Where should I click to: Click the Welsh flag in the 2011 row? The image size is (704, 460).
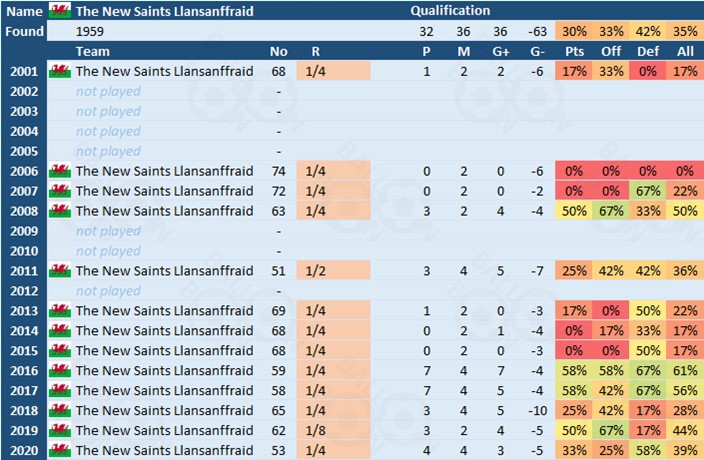[x=60, y=271]
